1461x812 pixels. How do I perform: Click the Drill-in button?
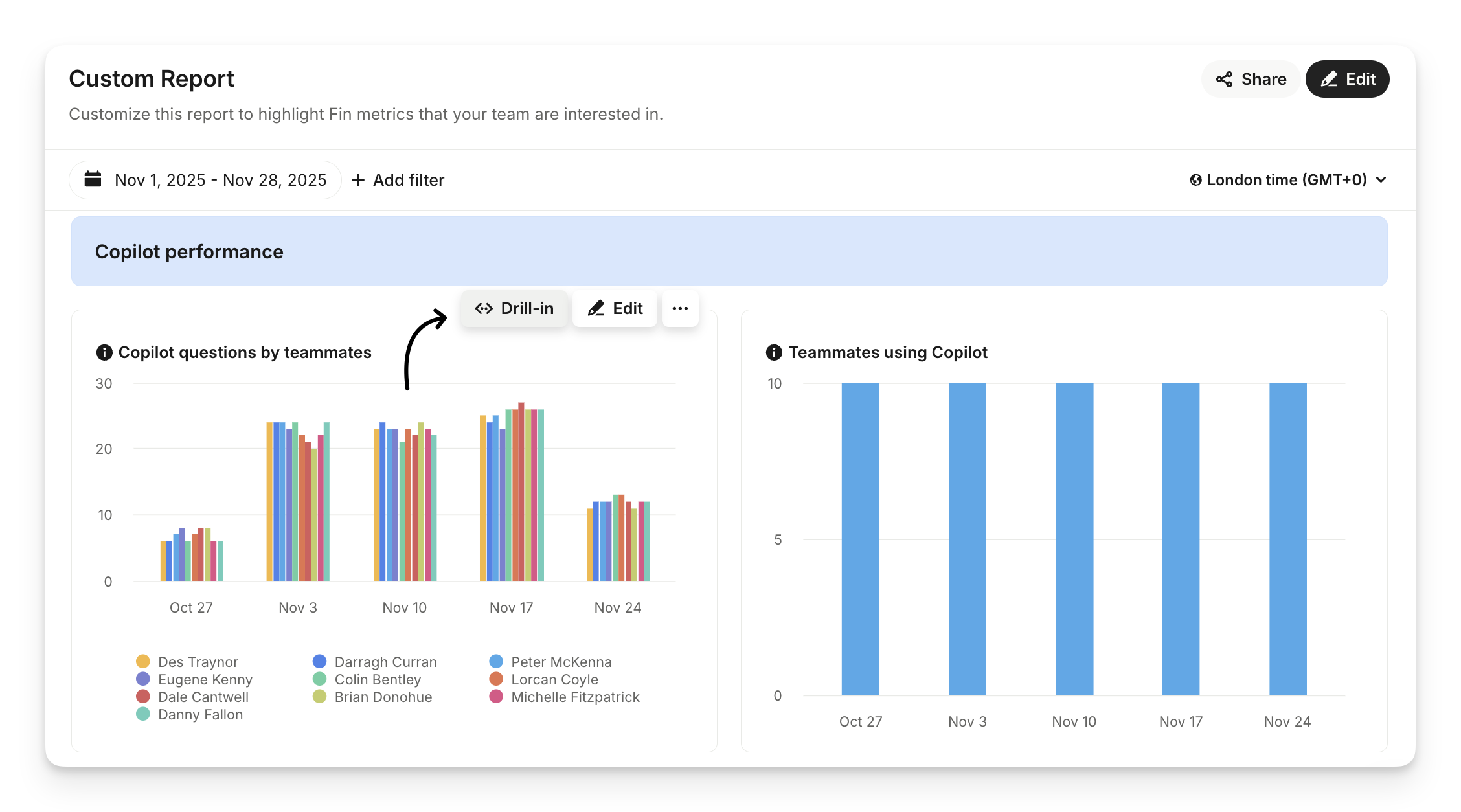point(514,308)
